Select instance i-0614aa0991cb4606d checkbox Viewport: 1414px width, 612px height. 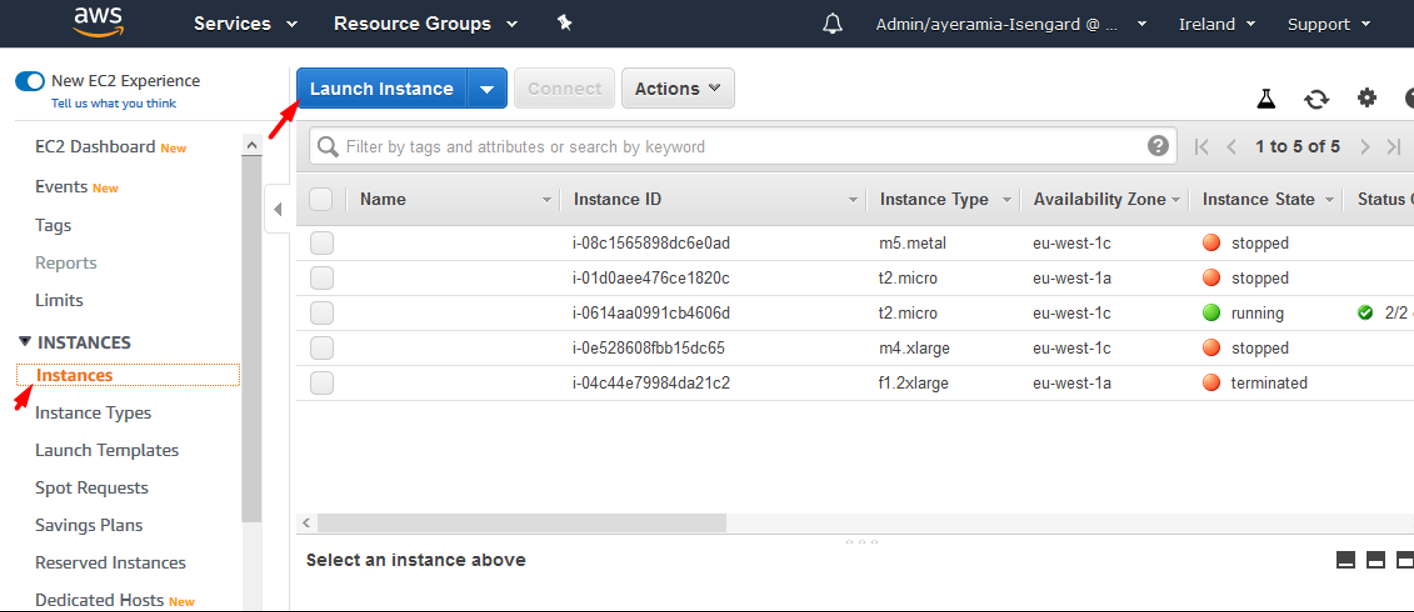point(321,313)
